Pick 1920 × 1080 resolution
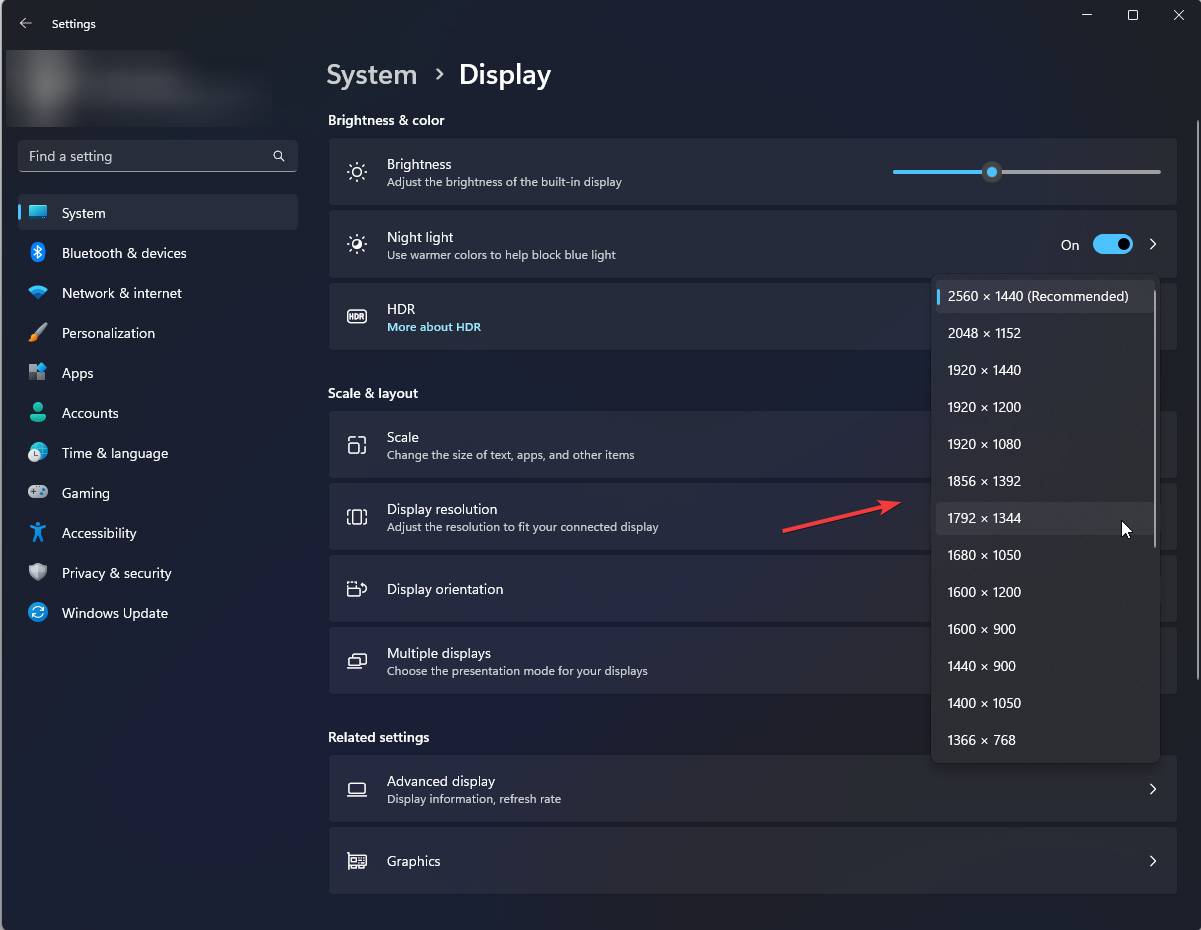The width and height of the screenshot is (1201, 930). [x=1044, y=444]
